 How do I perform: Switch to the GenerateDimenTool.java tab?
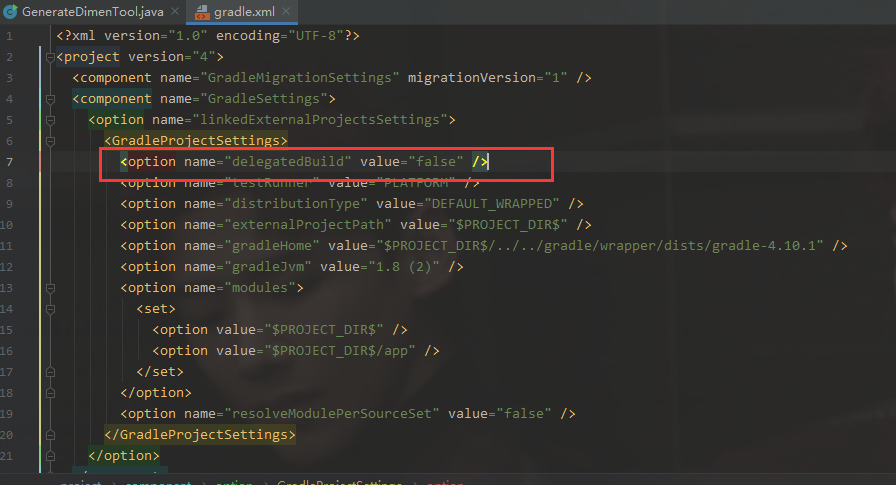(93, 11)
